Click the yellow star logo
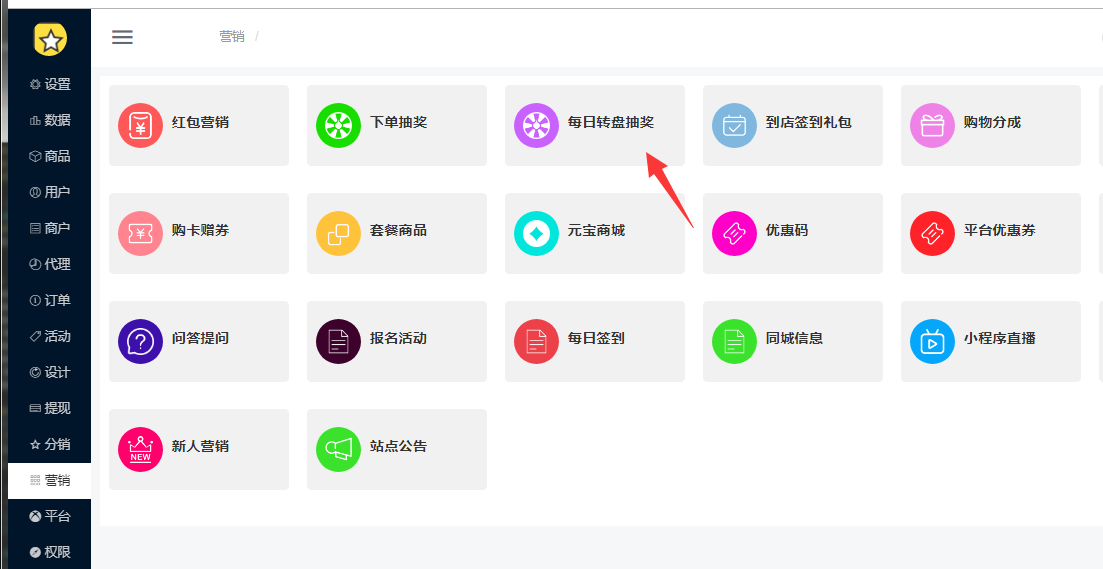Screen dimensions: 1103x569 (x=50, y=39)
